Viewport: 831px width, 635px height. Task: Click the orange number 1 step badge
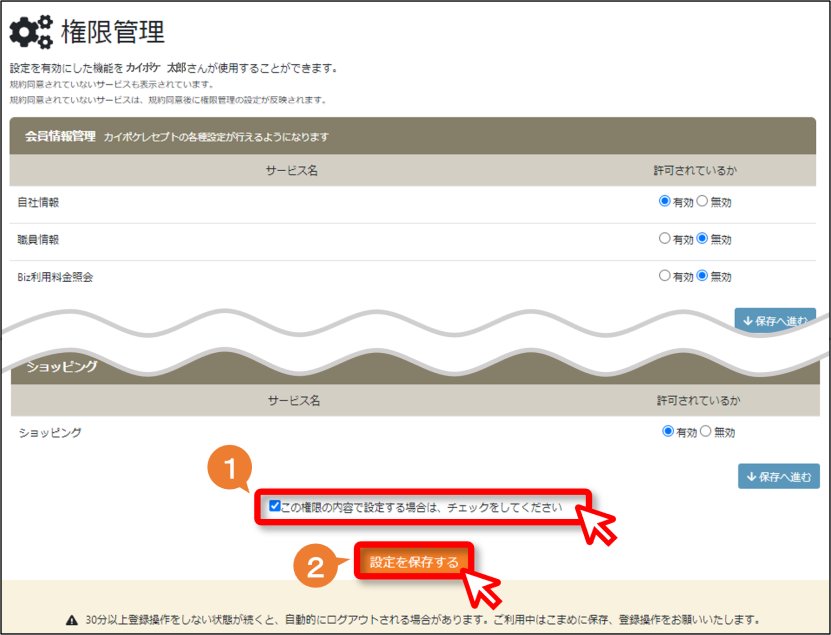coord(229,469)
